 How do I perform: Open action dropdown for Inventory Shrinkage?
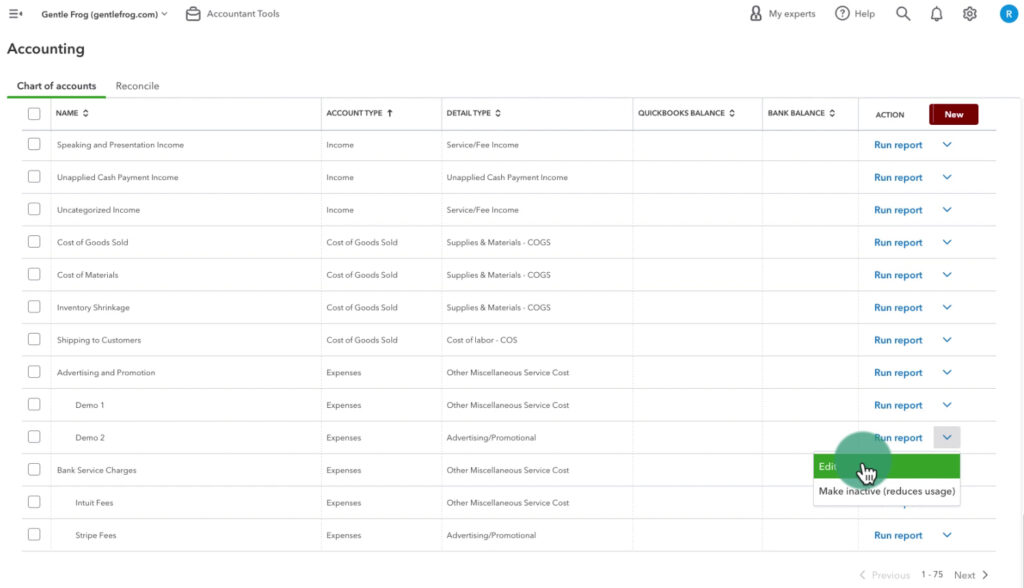click(x=947, y=307)
